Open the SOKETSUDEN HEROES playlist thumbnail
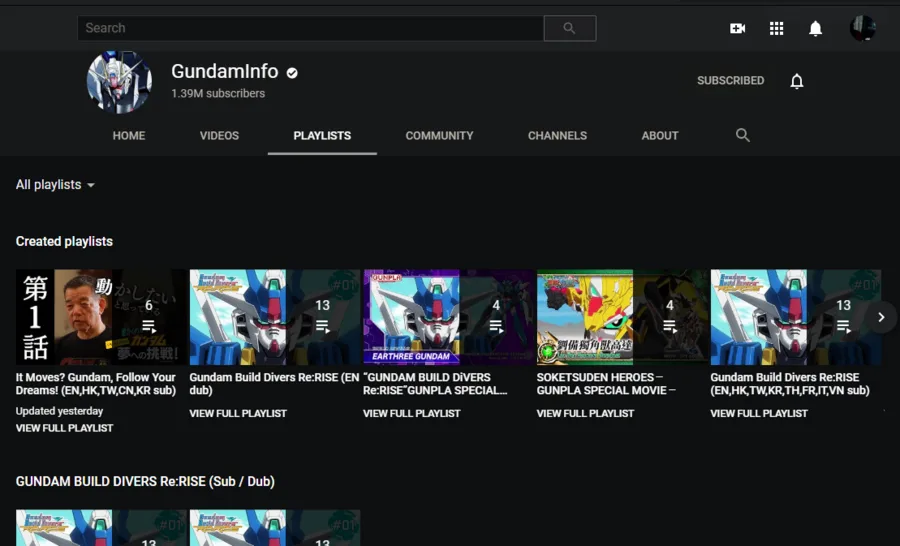This screenshot has width=900, height=546. click(x=622, y=317)
